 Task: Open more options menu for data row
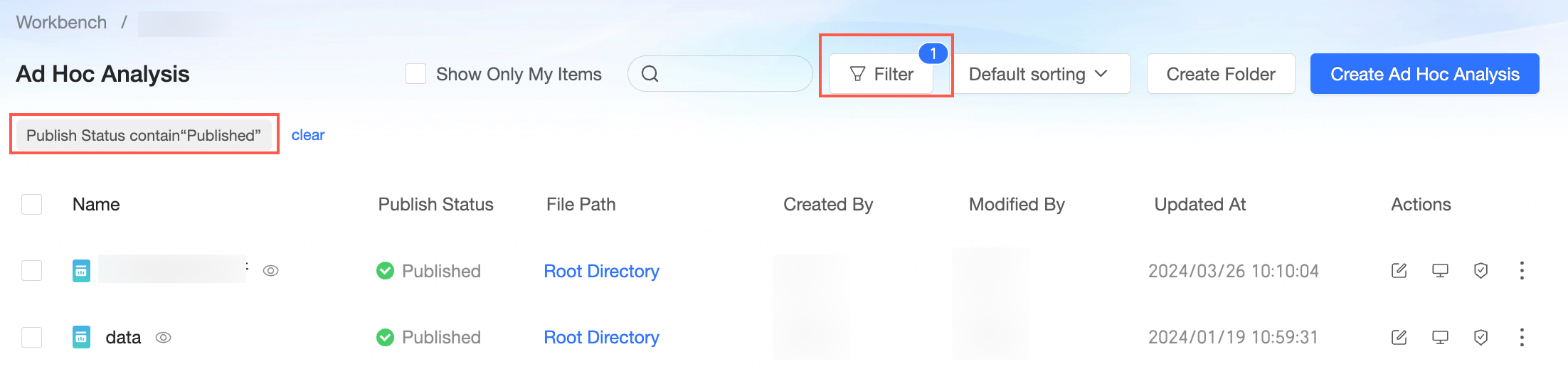pos(1522,337)
